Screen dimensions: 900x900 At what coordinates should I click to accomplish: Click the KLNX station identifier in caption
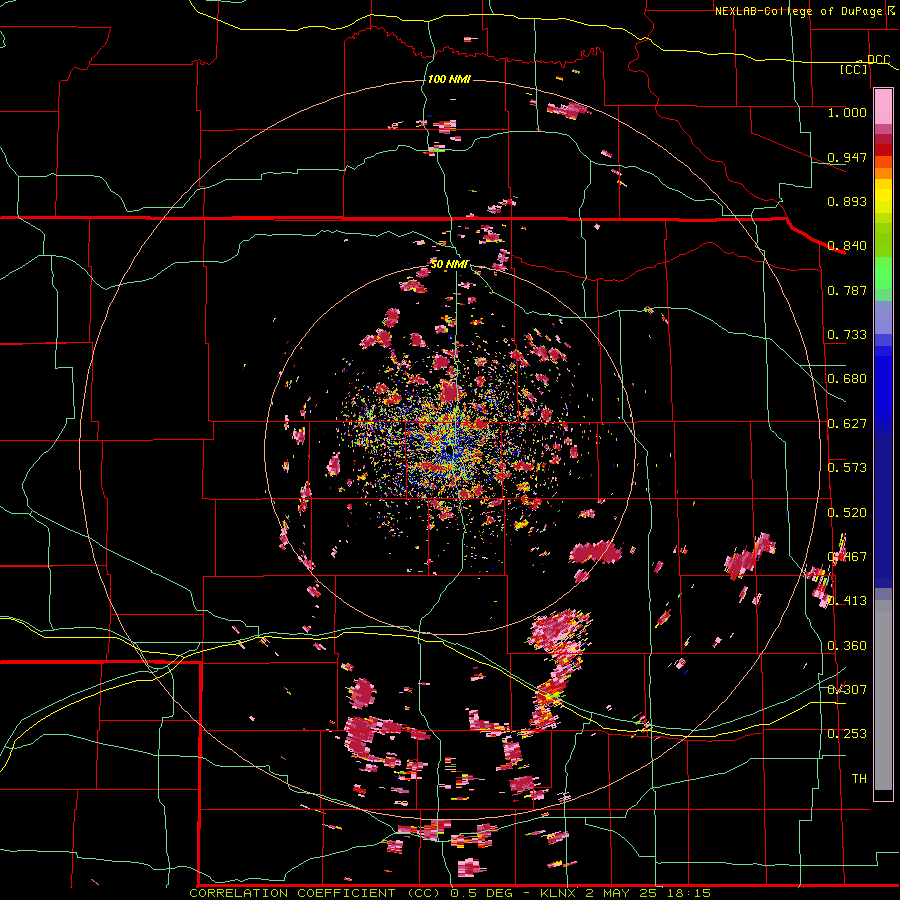[x=559, y=893]
